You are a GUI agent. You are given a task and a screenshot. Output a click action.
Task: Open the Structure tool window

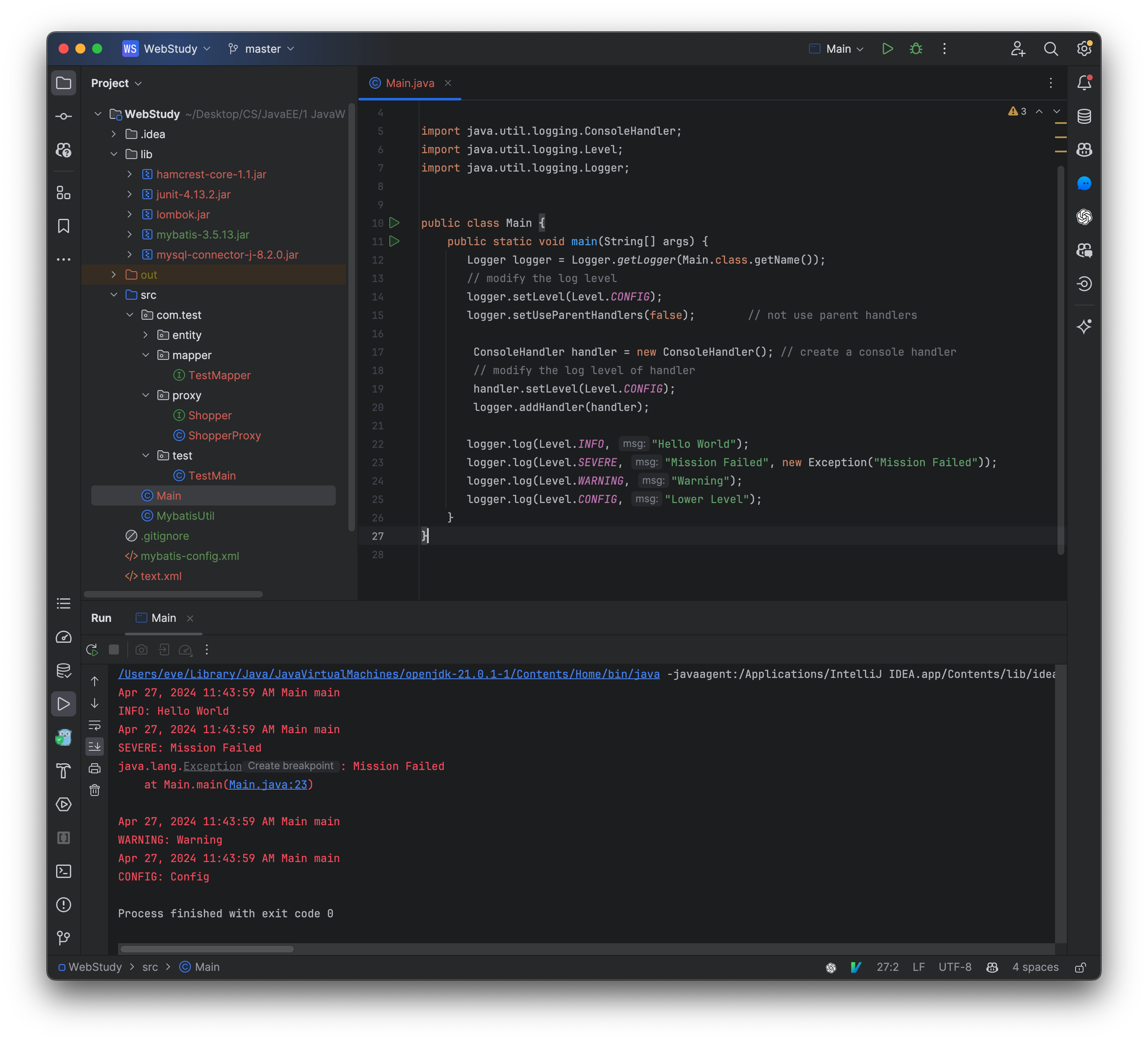click(64, 193)
